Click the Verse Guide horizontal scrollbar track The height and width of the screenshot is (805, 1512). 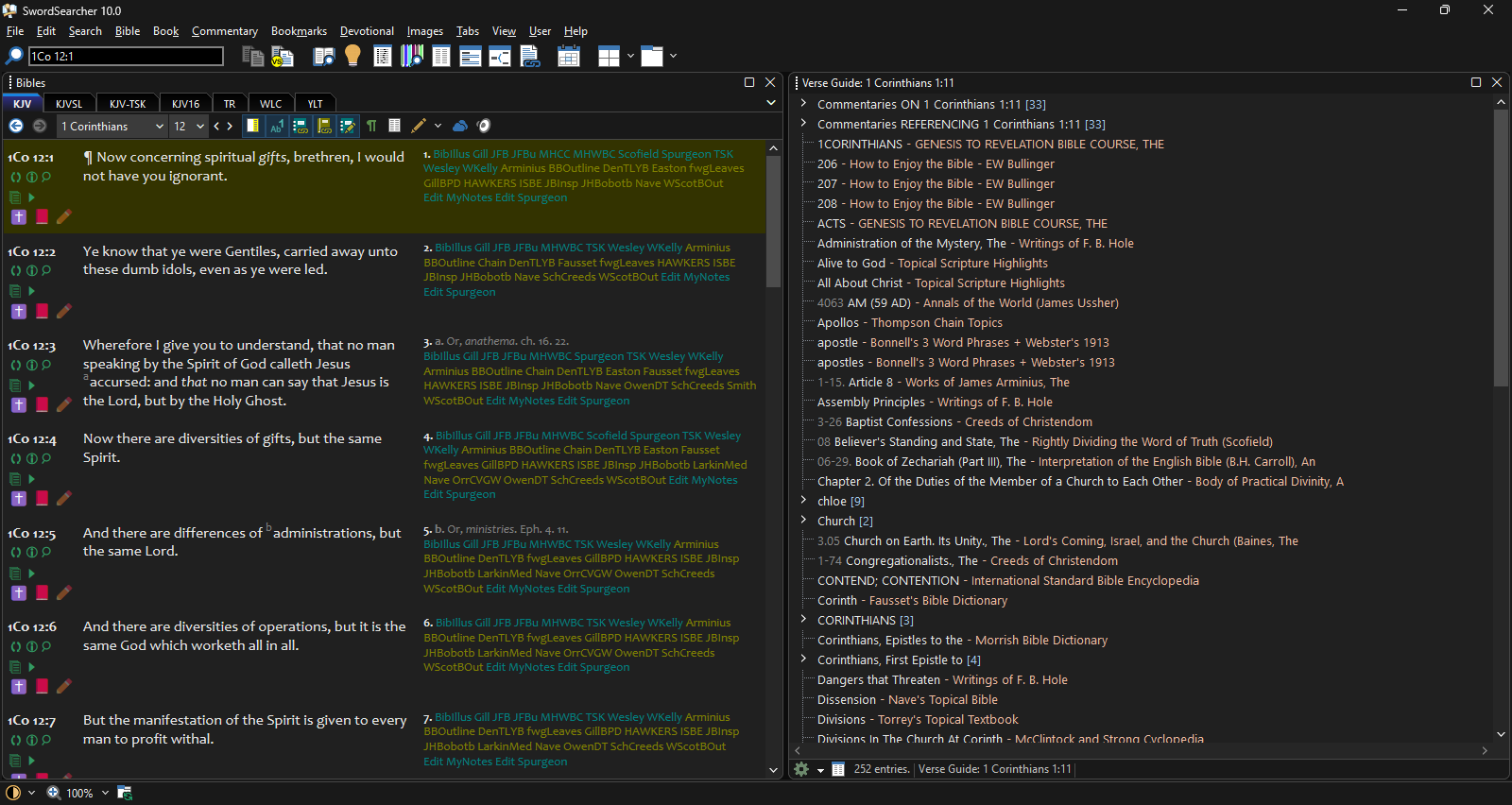click(x=1139, y=751)
